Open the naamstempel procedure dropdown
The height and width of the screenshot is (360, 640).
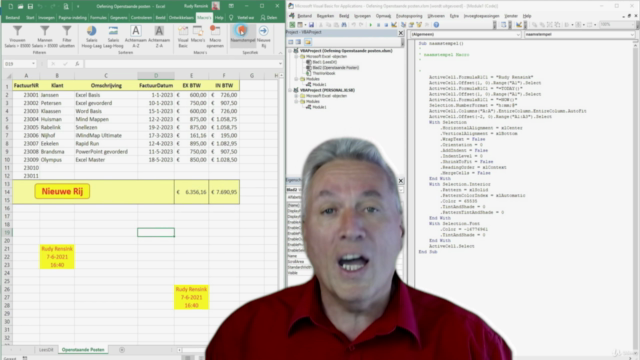(632, 35)
